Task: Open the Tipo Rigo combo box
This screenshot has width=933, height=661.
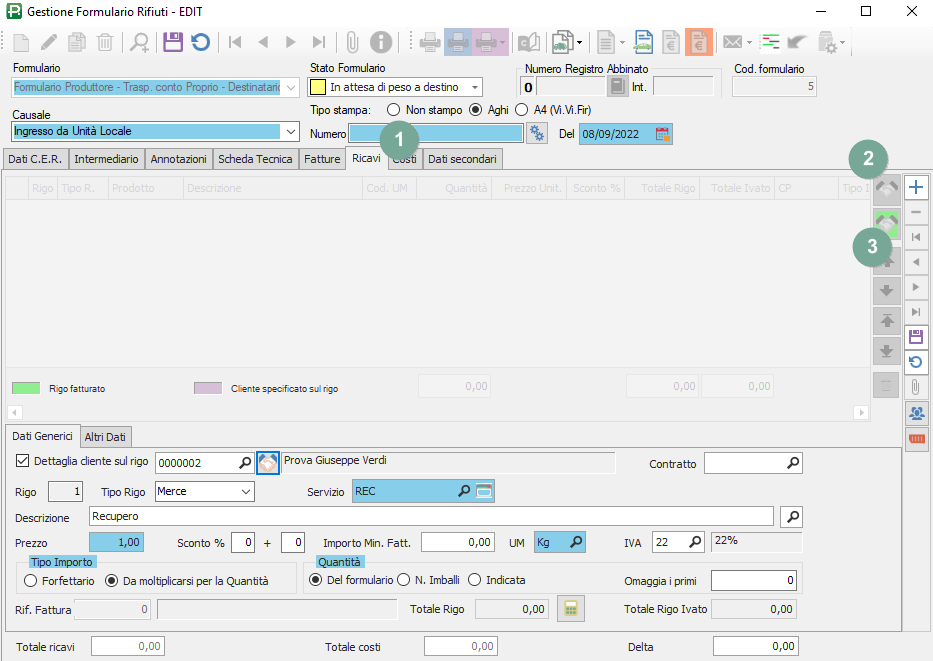Action: pyautogui.click(x=246, y=492)
